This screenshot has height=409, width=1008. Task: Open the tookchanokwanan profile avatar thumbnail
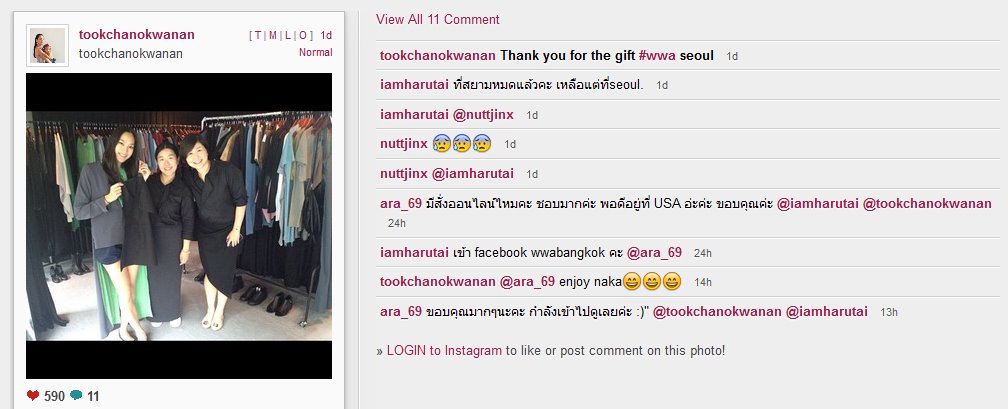pos(47,45)
